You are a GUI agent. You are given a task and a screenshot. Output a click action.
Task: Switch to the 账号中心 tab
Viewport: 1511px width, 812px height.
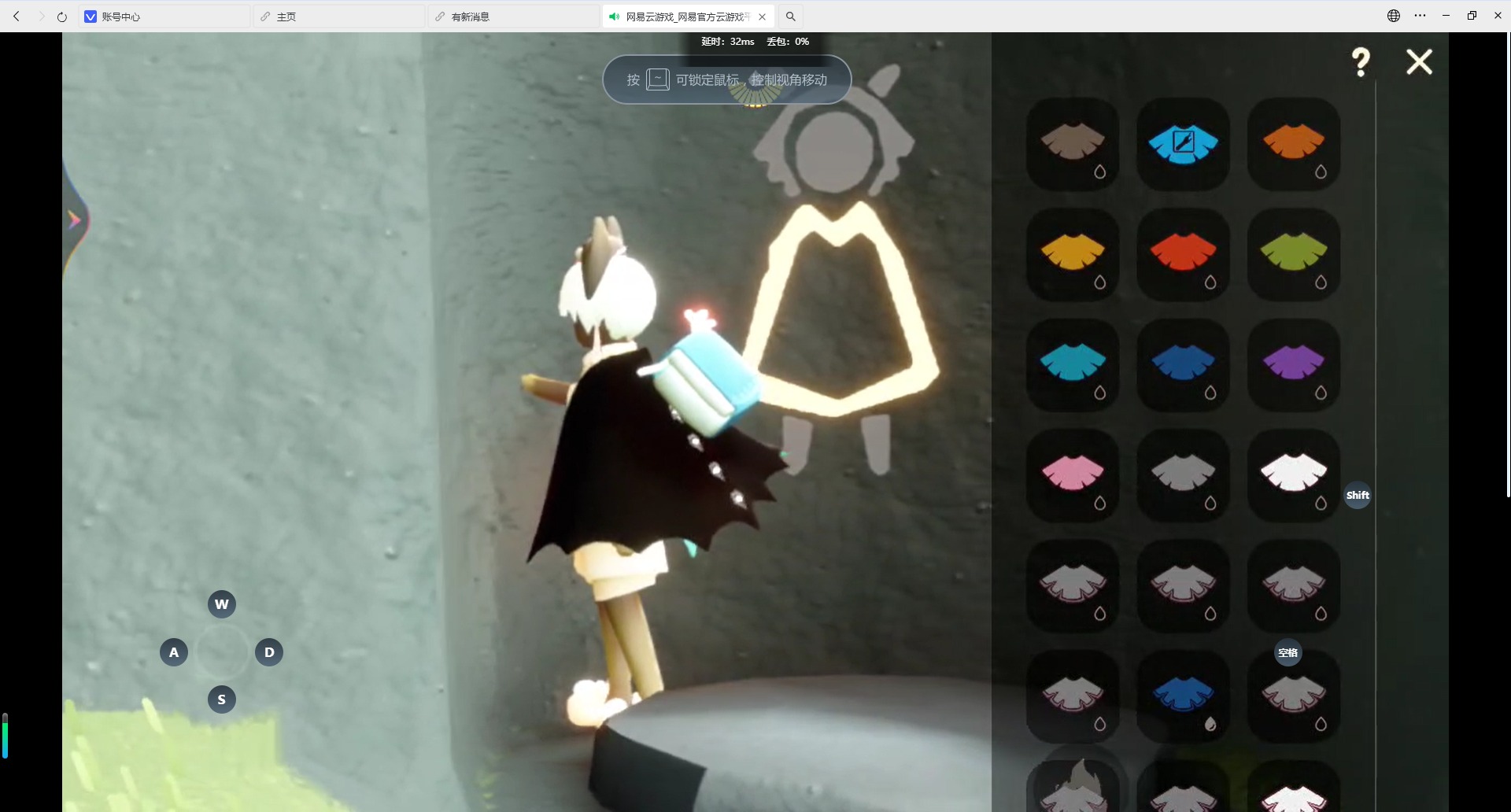164,17
